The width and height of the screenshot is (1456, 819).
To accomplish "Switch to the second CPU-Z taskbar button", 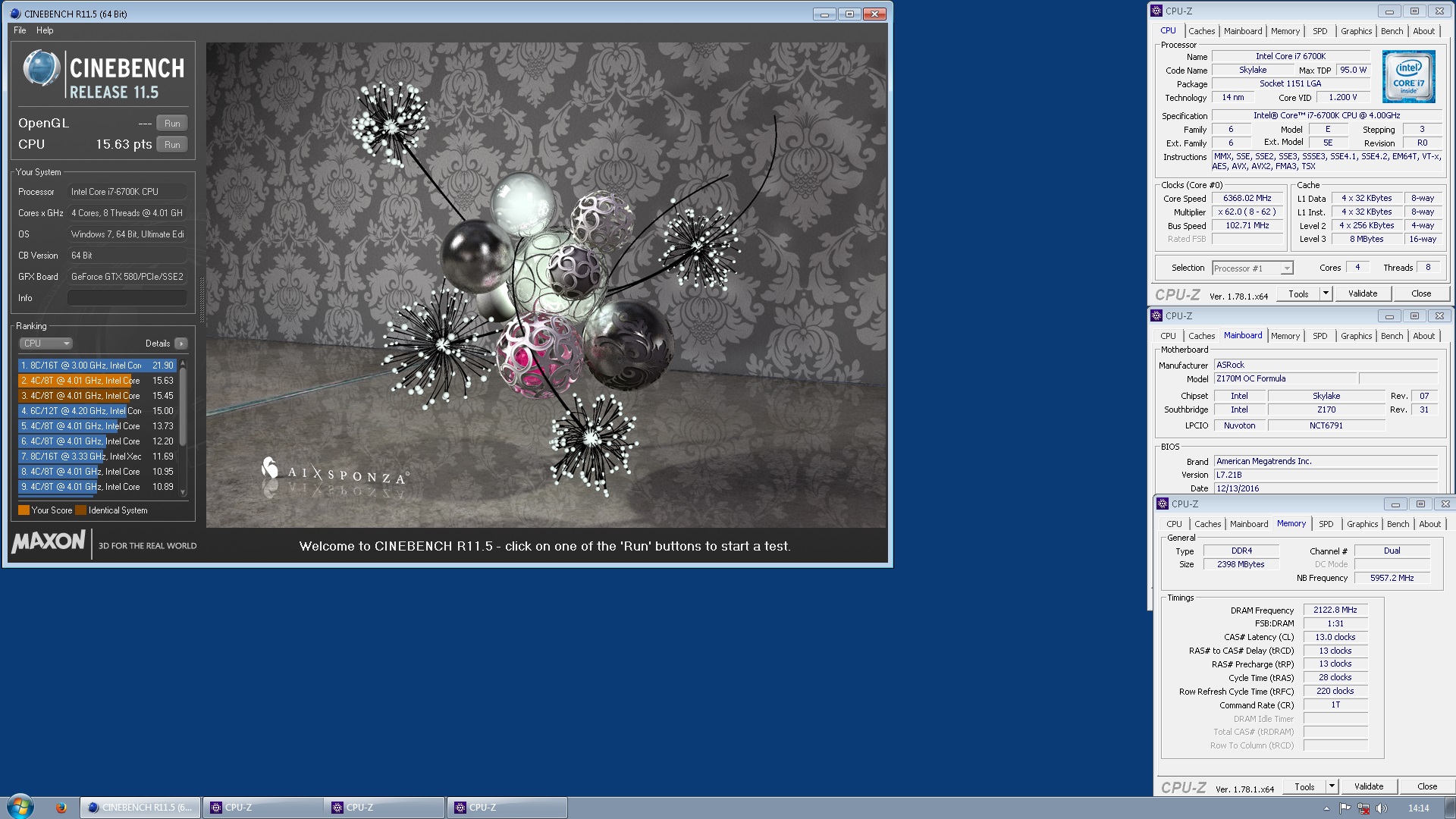I will [x=385, y=808].
